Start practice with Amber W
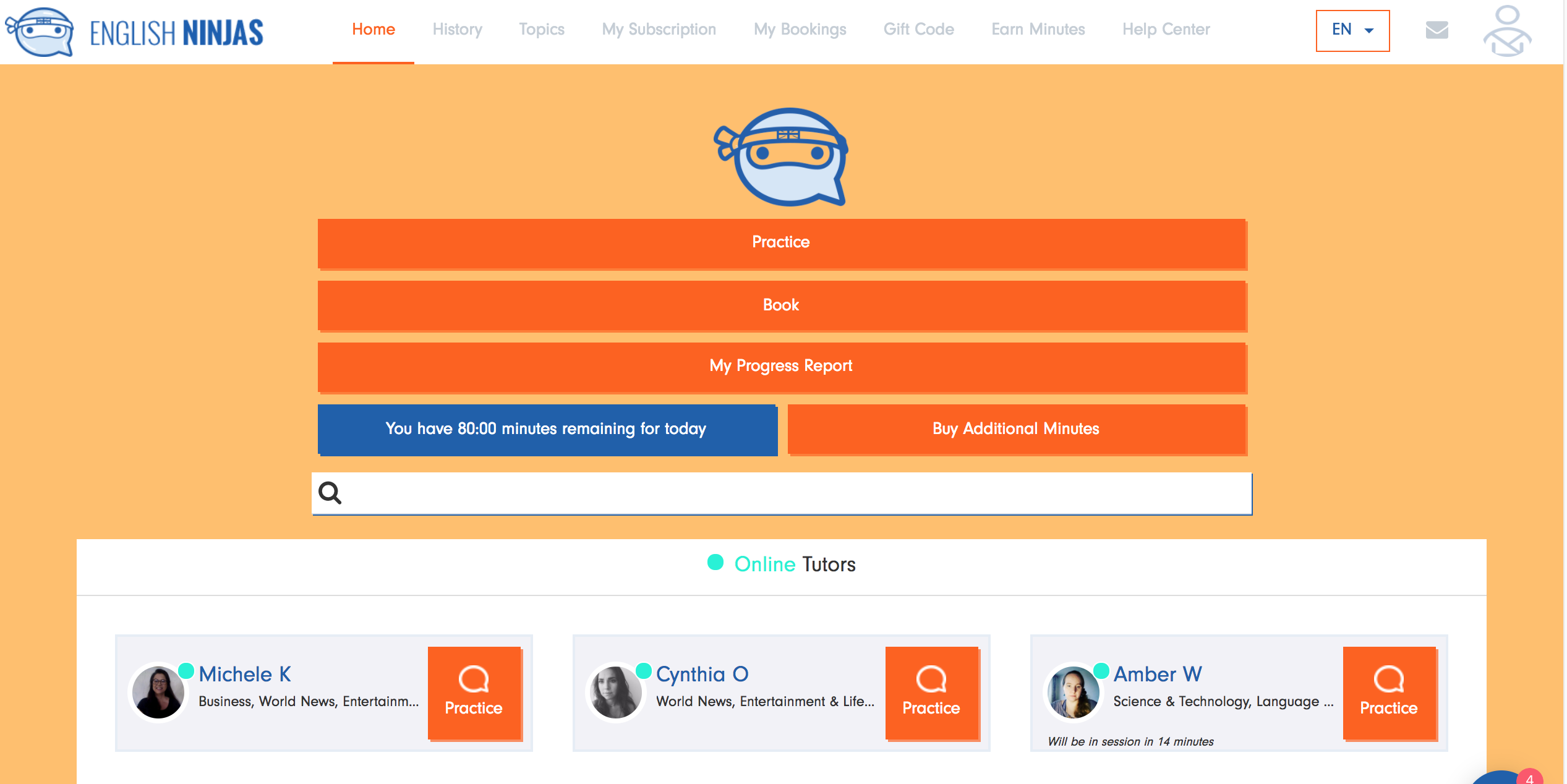 (1389, 692)
